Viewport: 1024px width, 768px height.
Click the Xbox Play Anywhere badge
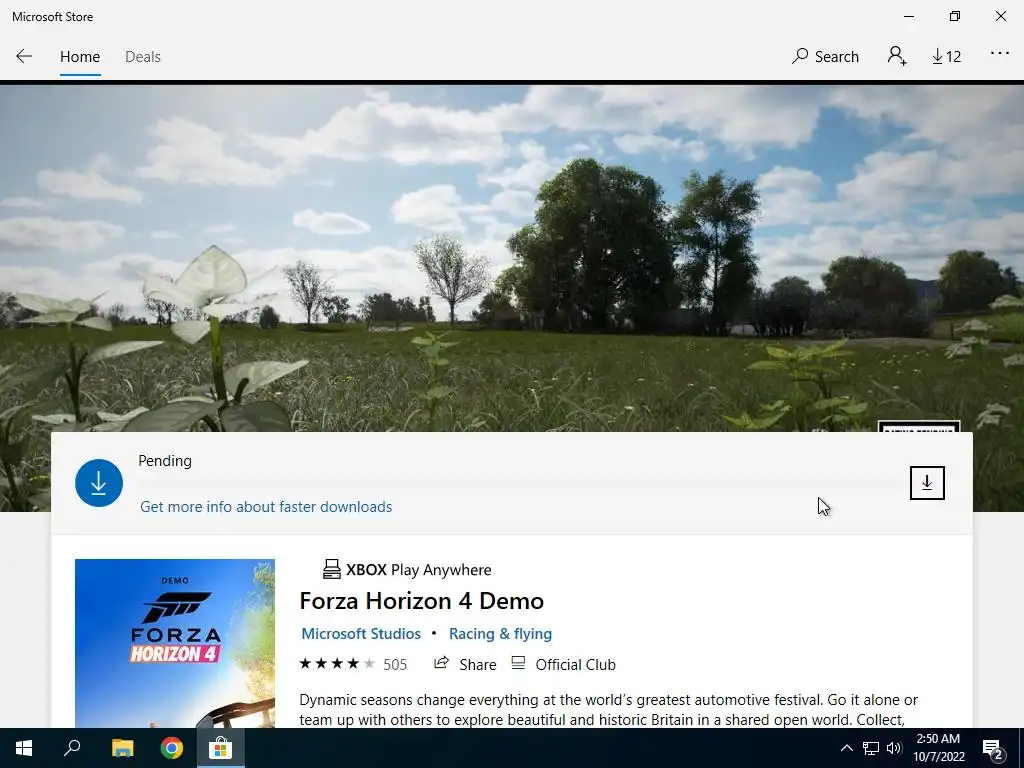pyautogui.click(x=407, y=569)
